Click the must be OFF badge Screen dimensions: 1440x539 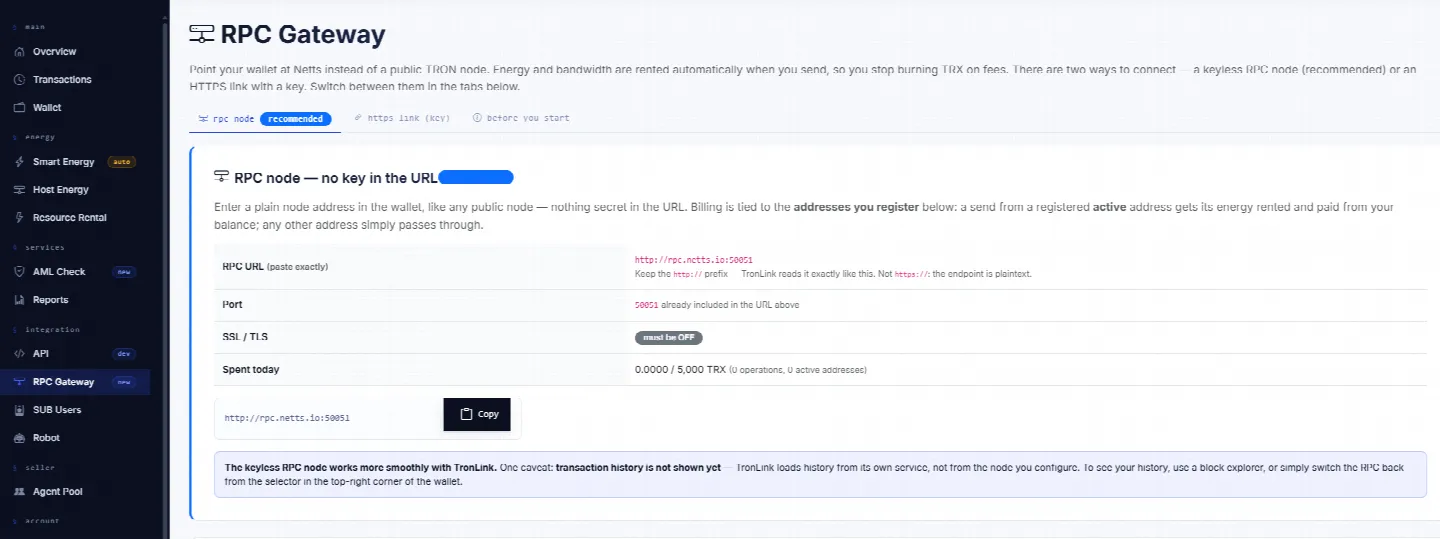pos(668,338)
